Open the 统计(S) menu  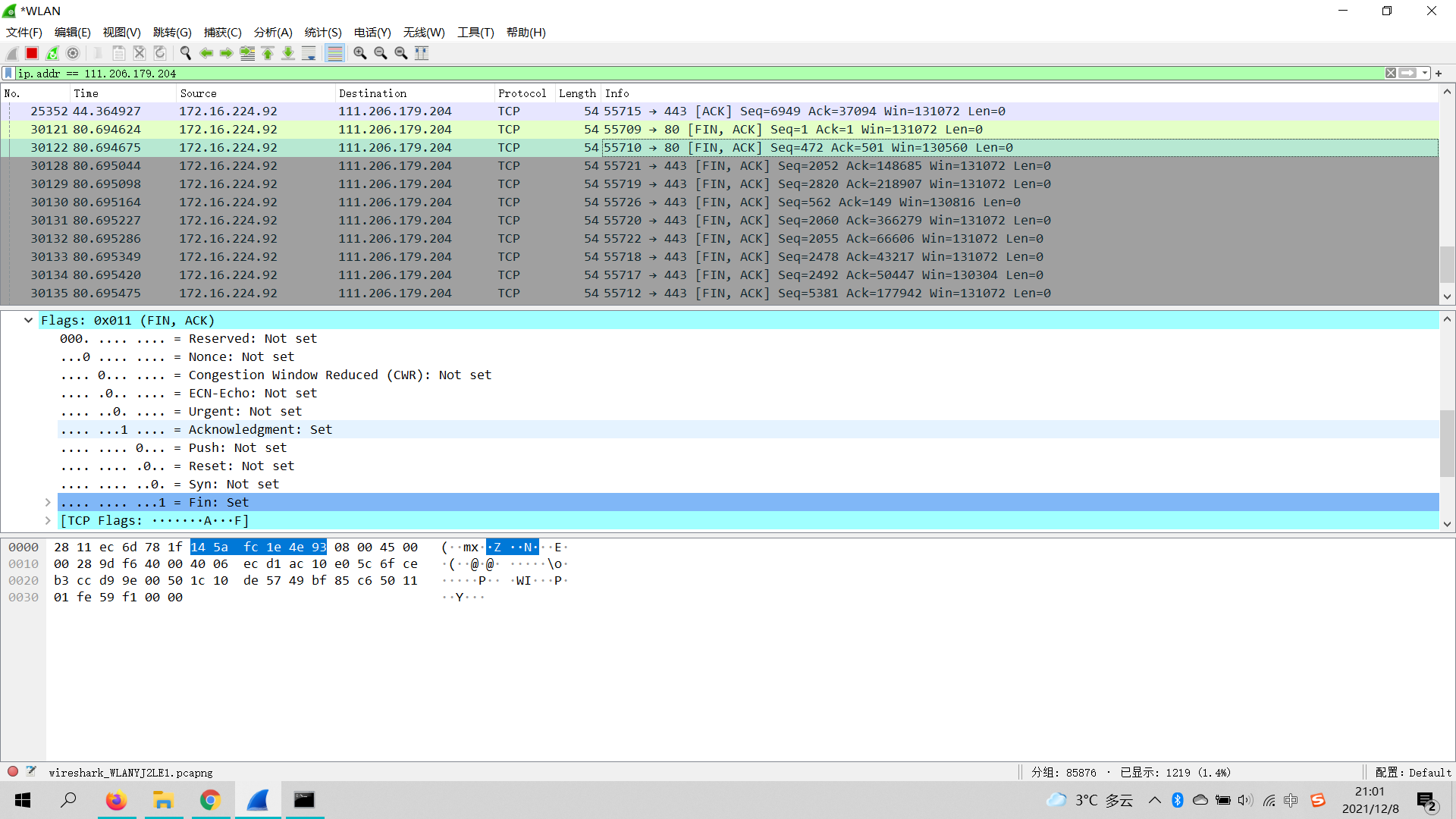coord(322,33)
